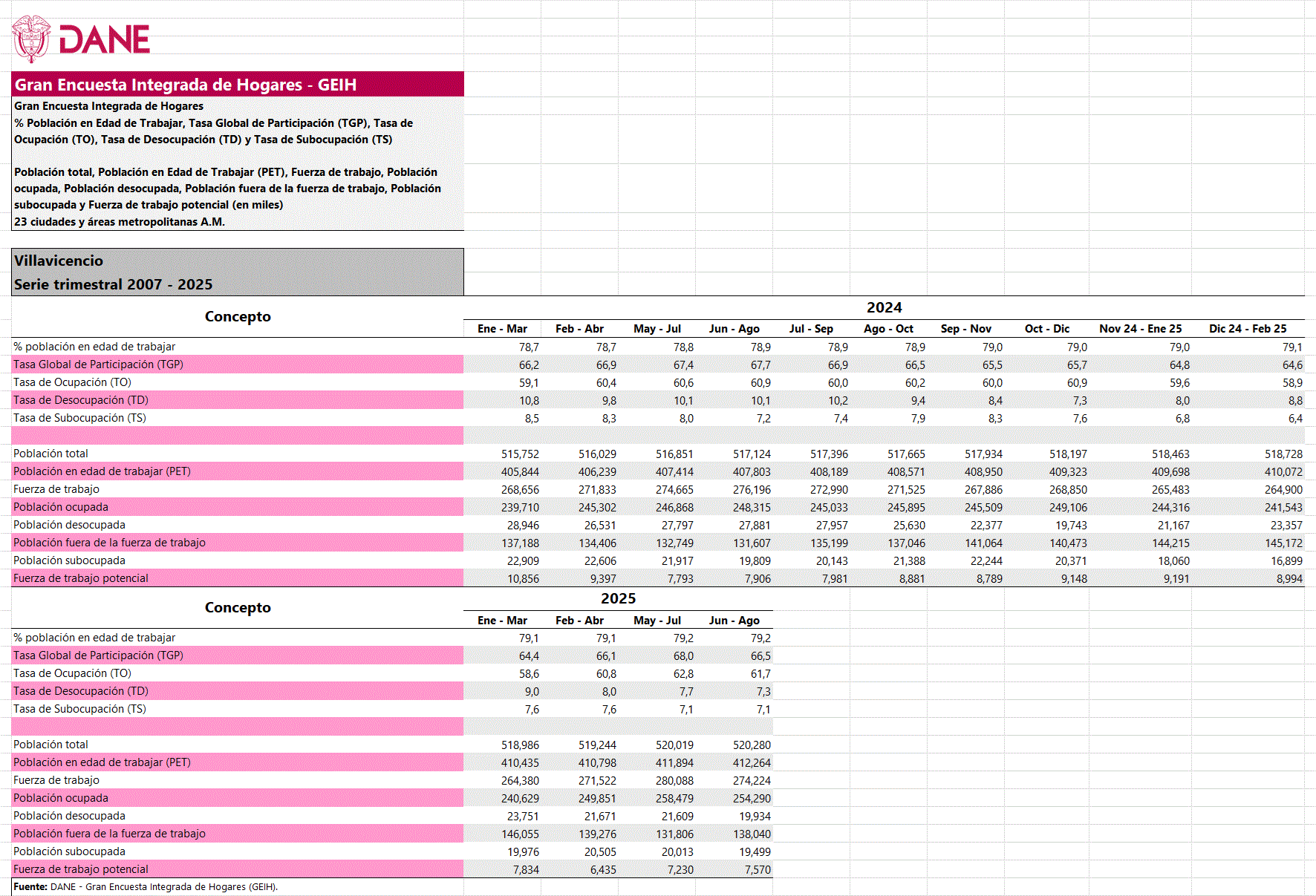
Task: Select the Población desocupada value 28,946
Action: point(523,526)
